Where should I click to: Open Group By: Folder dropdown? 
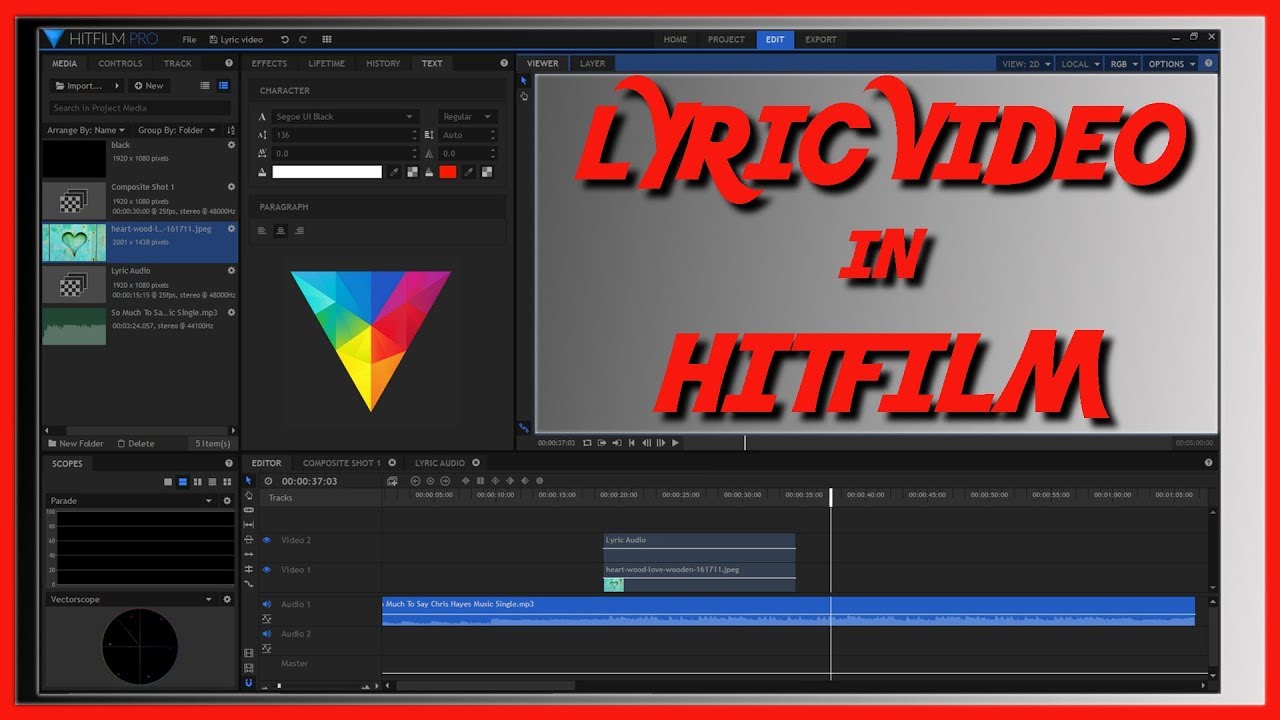coord(175,130)
